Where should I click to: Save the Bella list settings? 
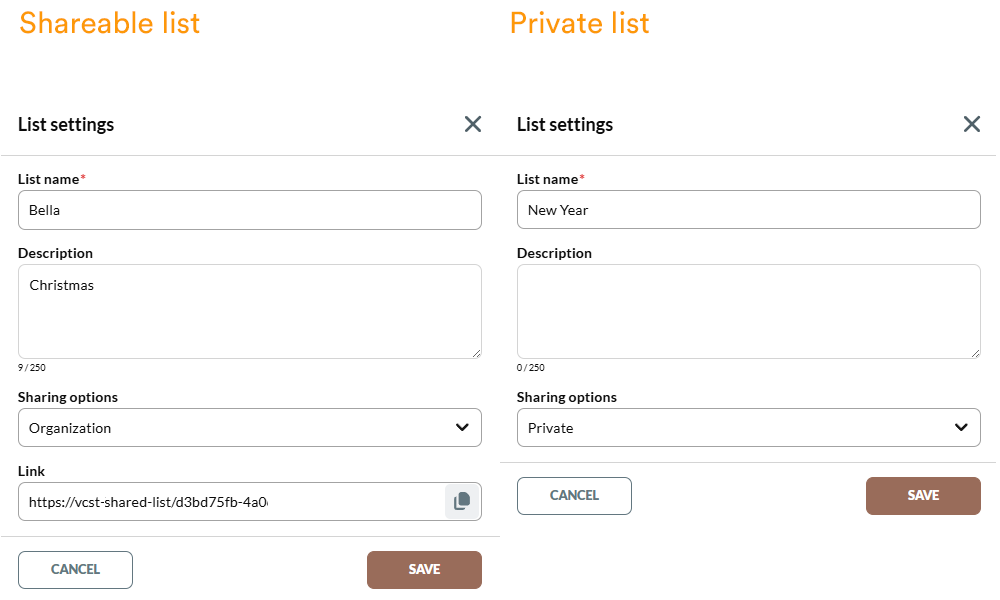(424, 570)
